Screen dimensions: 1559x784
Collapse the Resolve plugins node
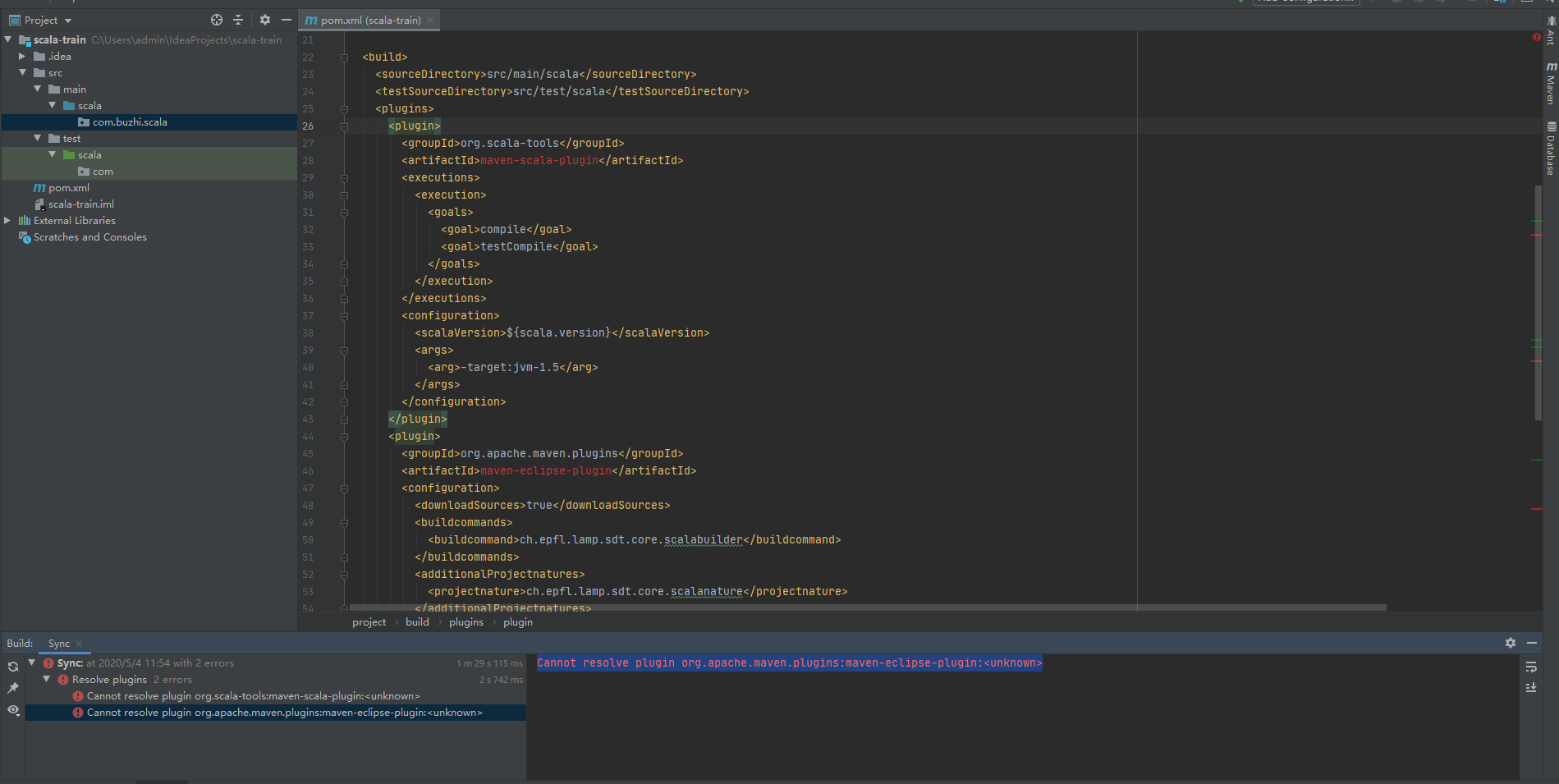47,679
